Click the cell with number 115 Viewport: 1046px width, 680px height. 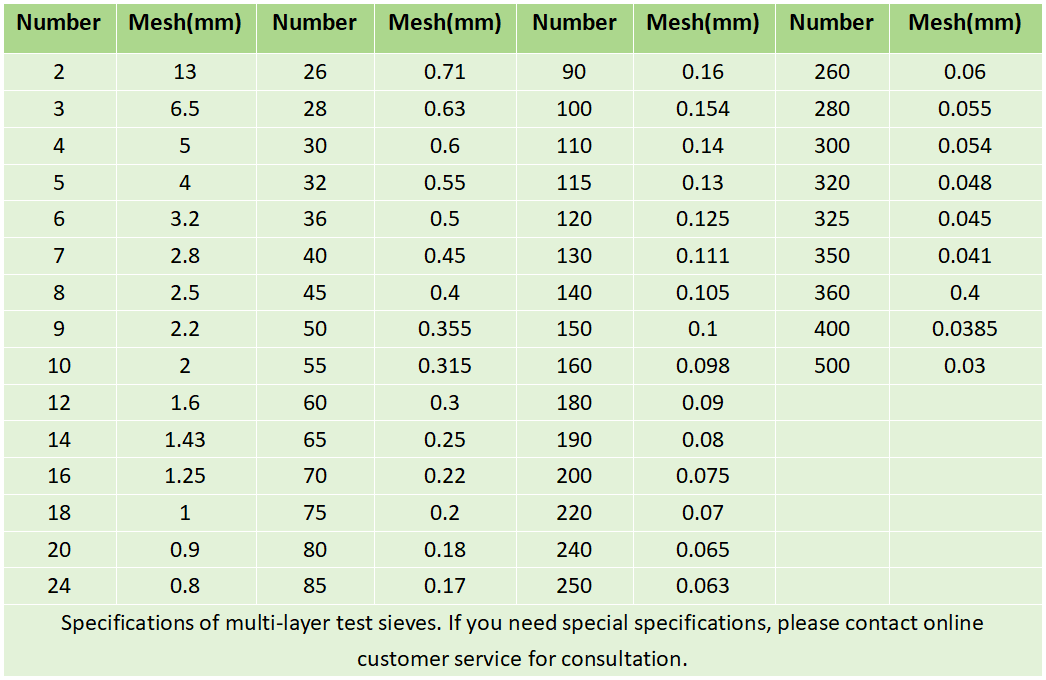tap(574, 183)
